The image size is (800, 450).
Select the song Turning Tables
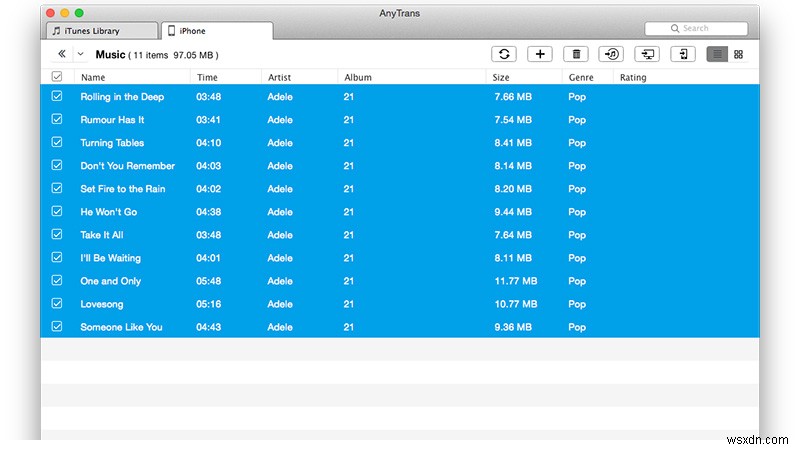[x=112, y=142]
